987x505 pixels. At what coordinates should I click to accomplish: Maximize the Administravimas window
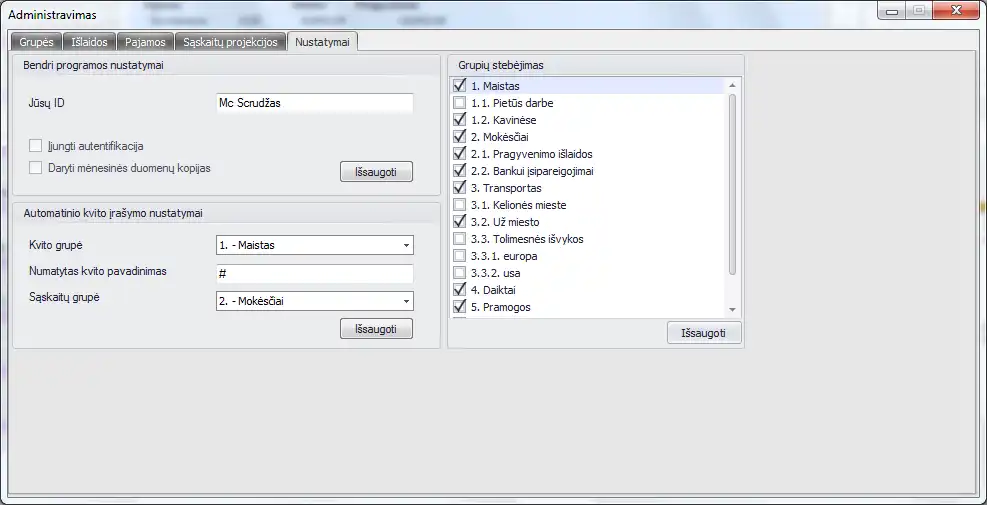pos(920,11)
